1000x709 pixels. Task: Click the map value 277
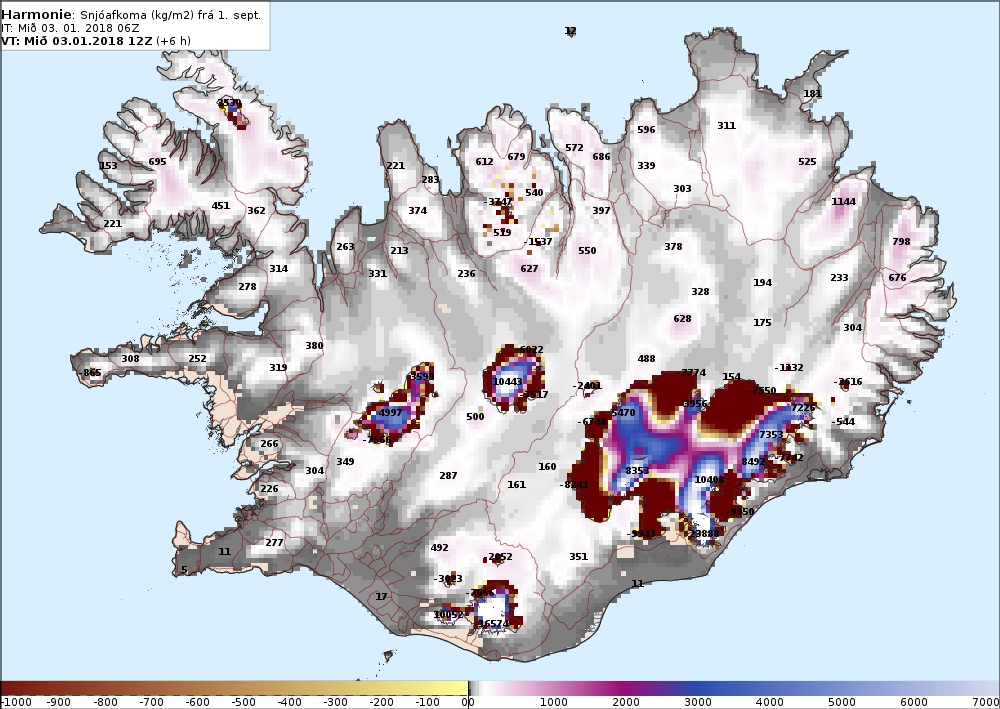274,543
